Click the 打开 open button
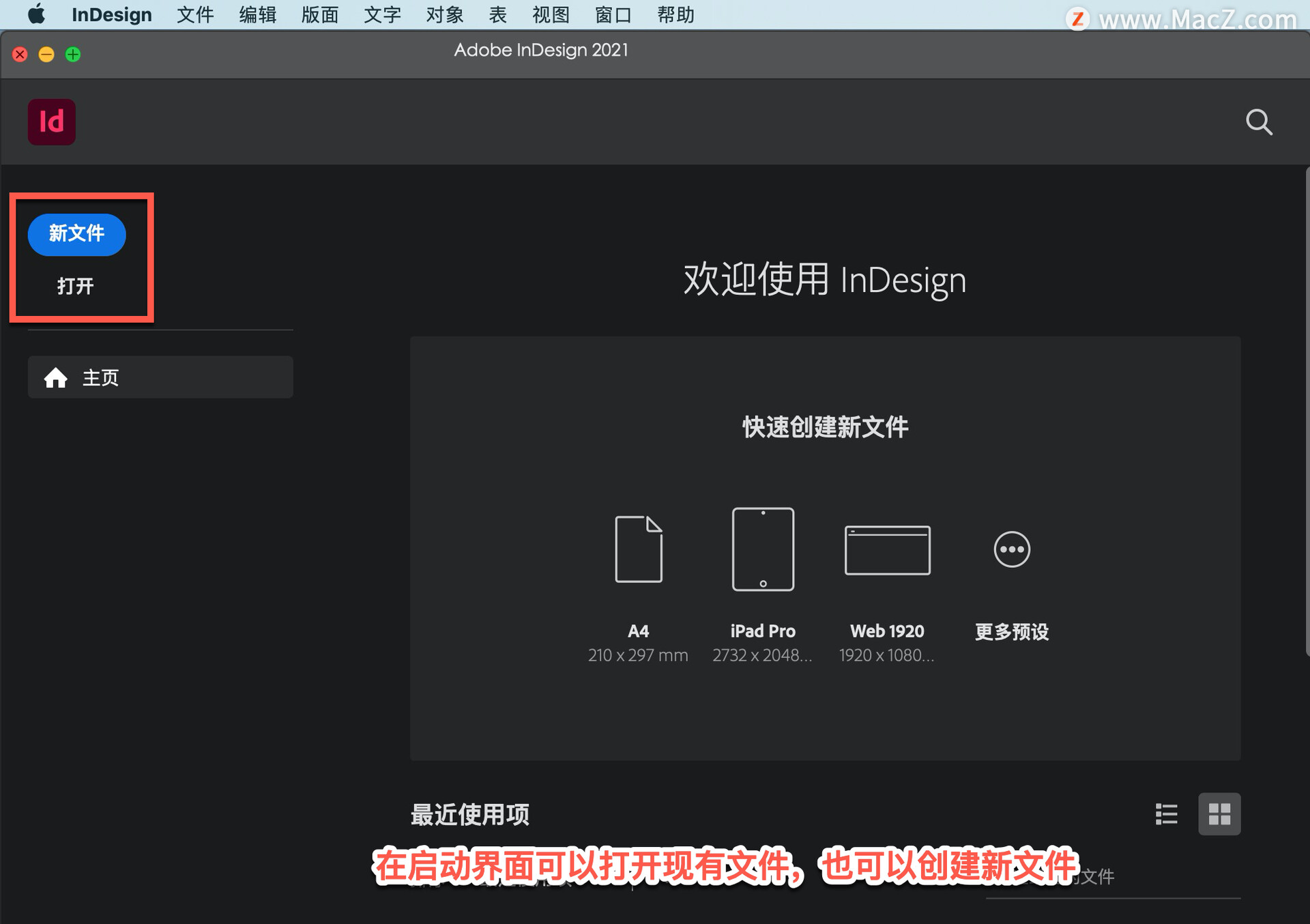Image resolution: width=1310 pixels, height=924 pixels. point(75,286)
